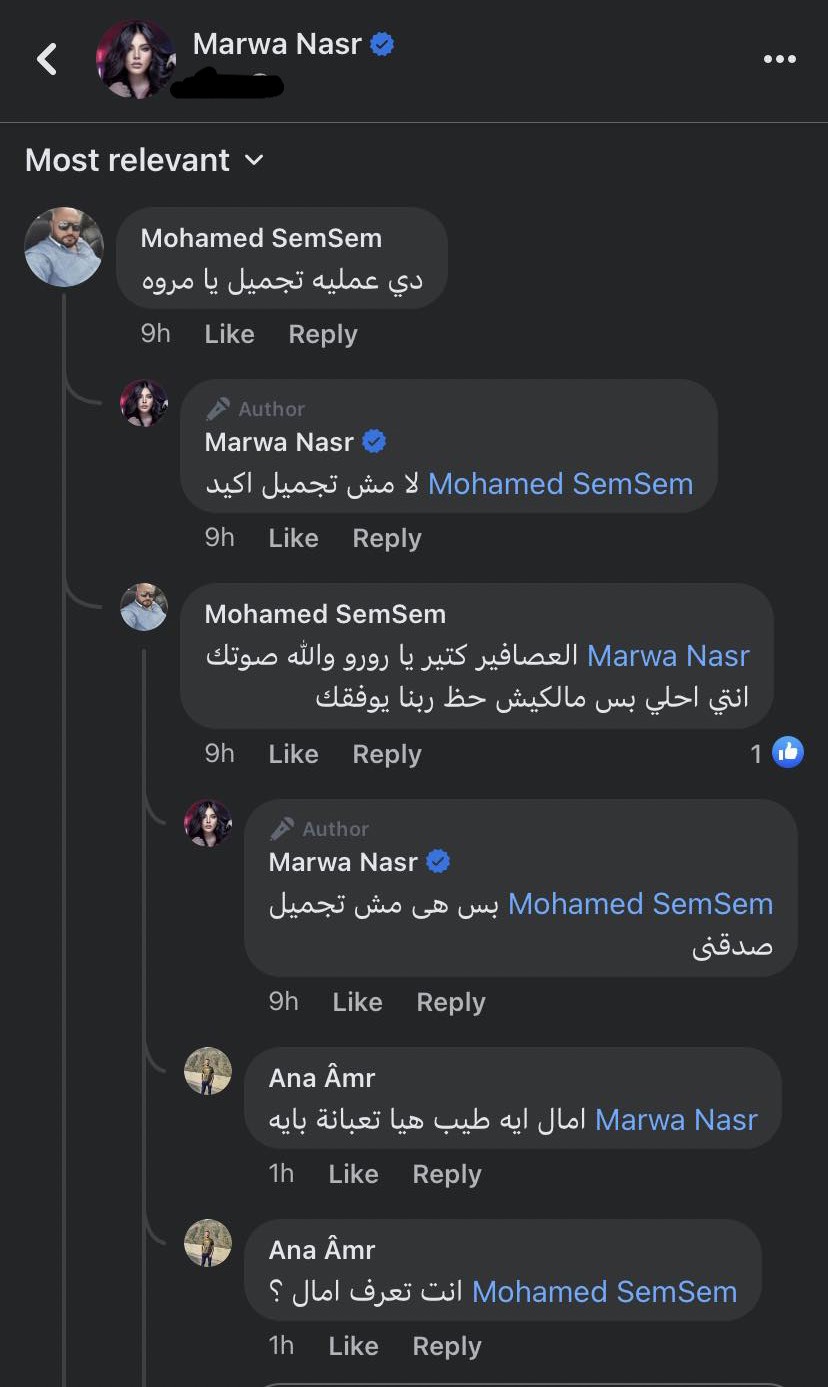Like Mohamed SemSem's top comment
828x1387 pixels.
pos(229,334)
